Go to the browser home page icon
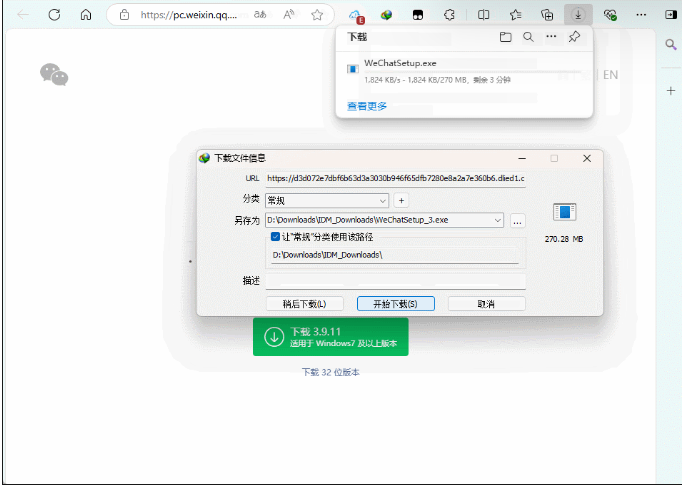Image resolution: width=682 pixels, height=490 pixels. tap(86, 15)
